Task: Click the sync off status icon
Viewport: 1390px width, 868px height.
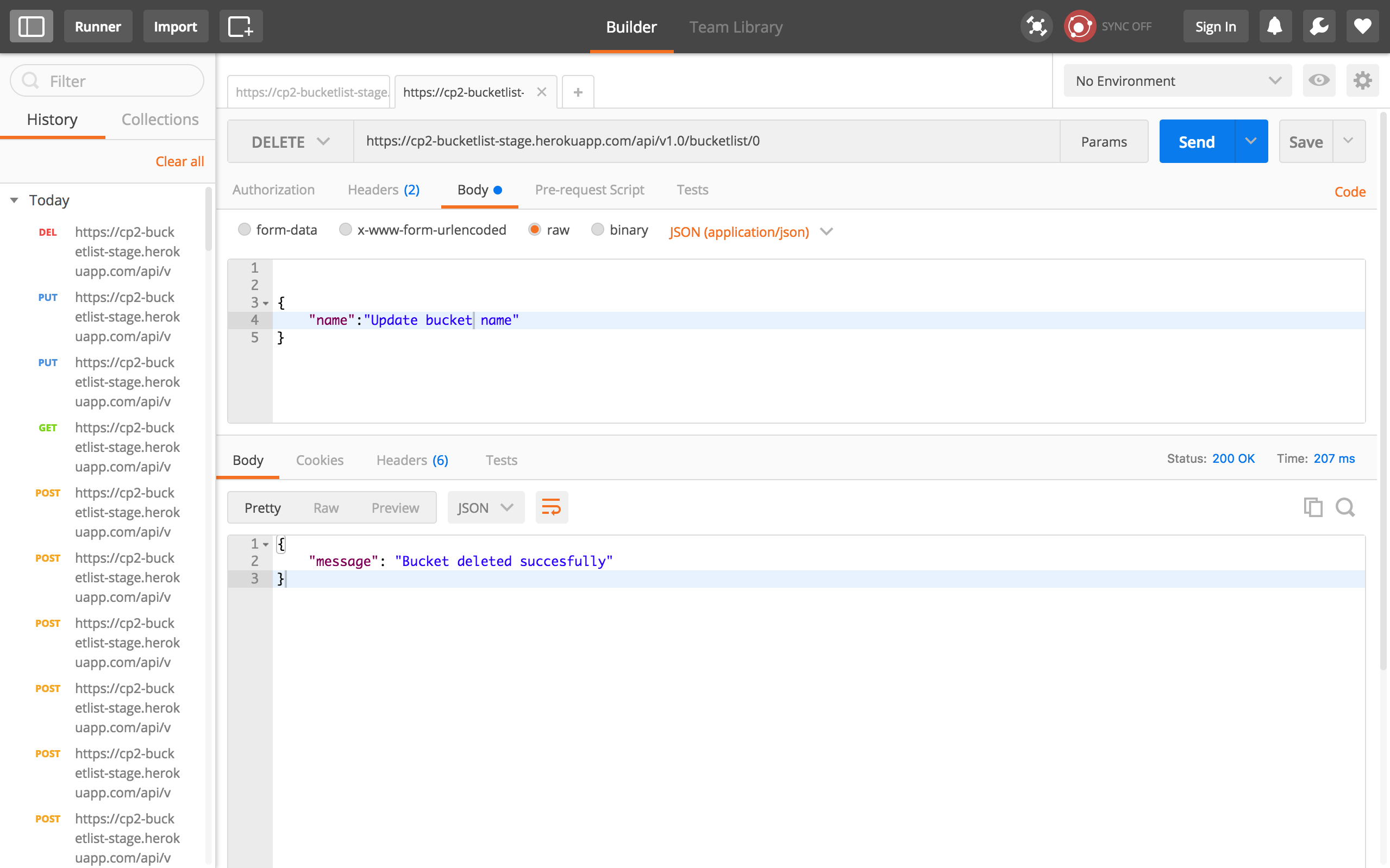Action: [x=1079, y=27]
